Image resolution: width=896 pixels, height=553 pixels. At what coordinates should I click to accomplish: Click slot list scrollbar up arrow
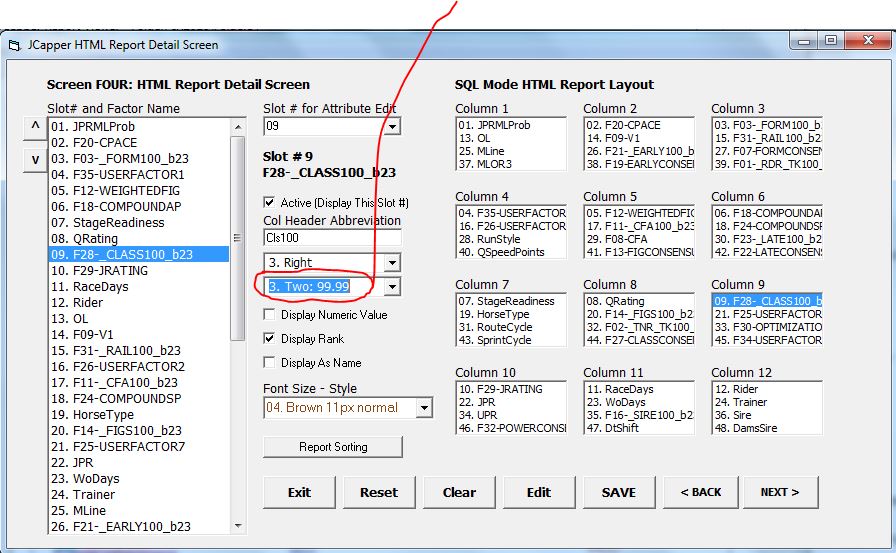(238, 127)
